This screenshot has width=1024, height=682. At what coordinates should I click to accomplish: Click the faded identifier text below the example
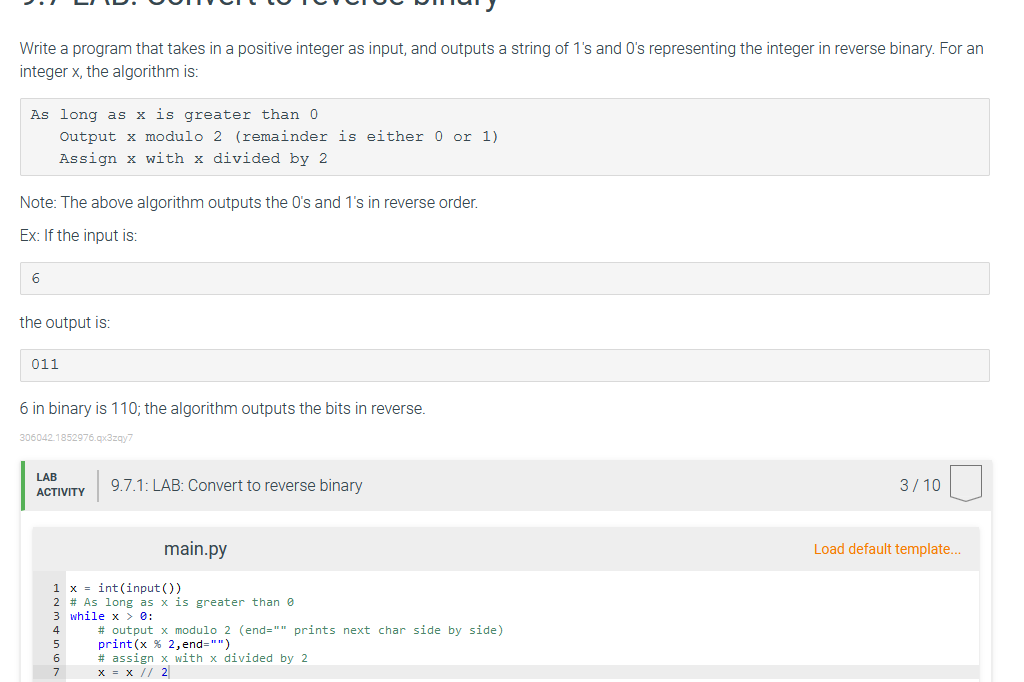(77, 437)
